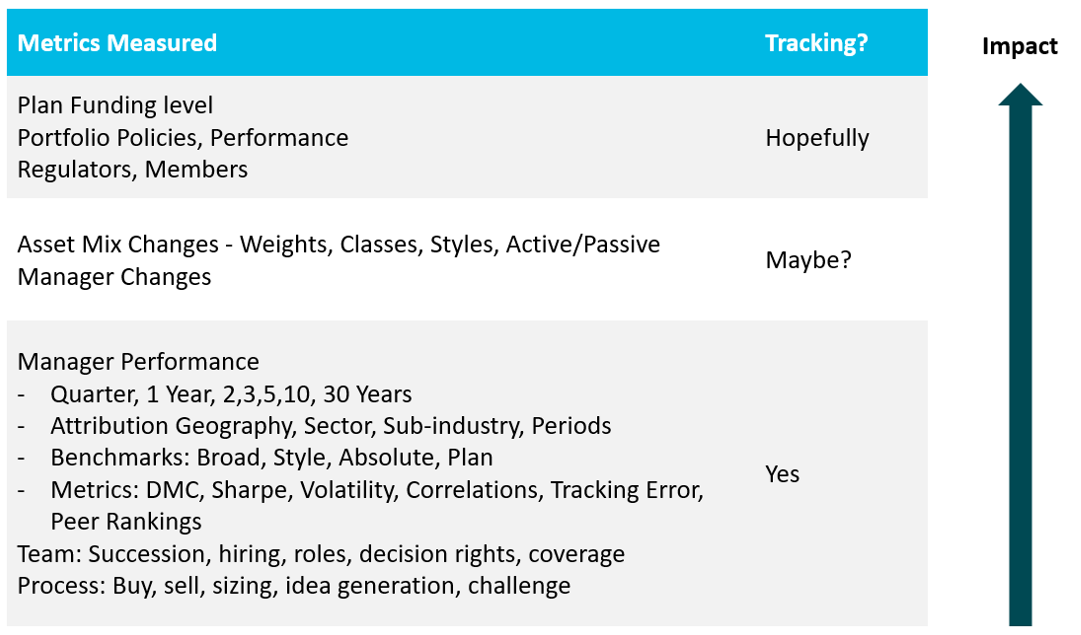Select the "Plan Funding level" line
This screenshot has width=1081, height=635.
[115, 105]
